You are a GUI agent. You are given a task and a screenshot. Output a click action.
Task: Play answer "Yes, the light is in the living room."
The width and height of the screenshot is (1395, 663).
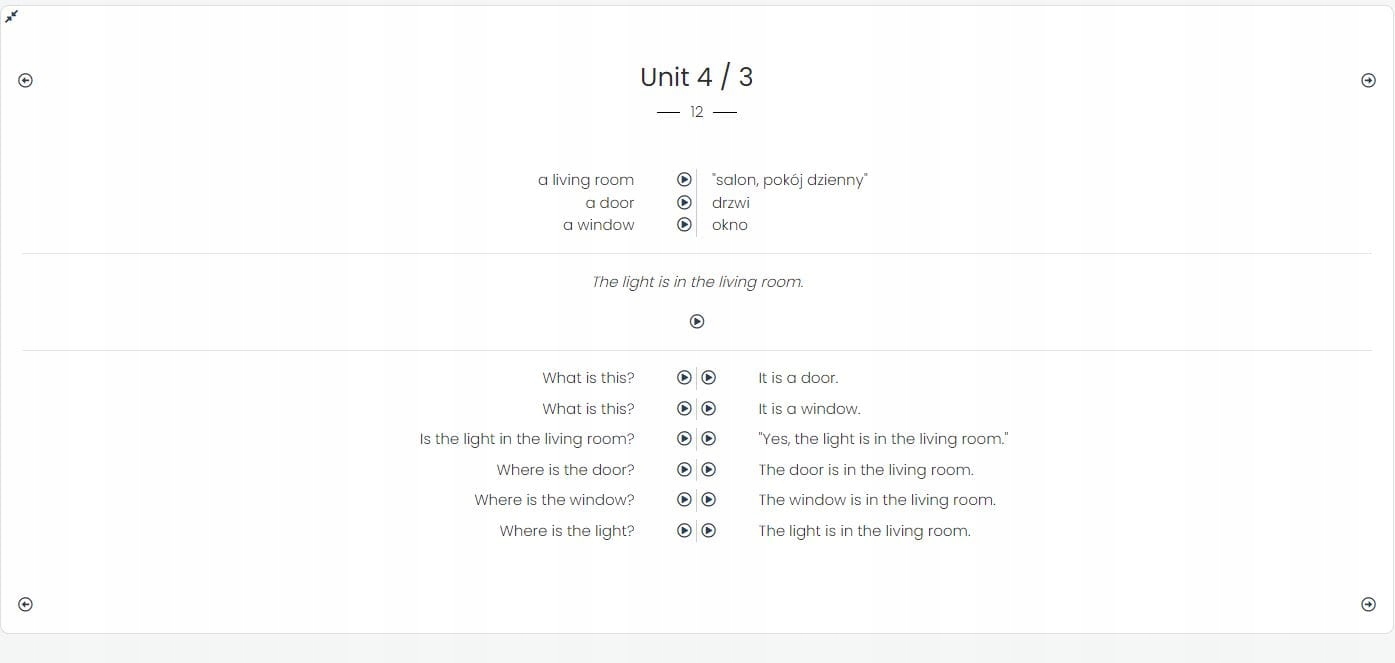pos(709,439)
